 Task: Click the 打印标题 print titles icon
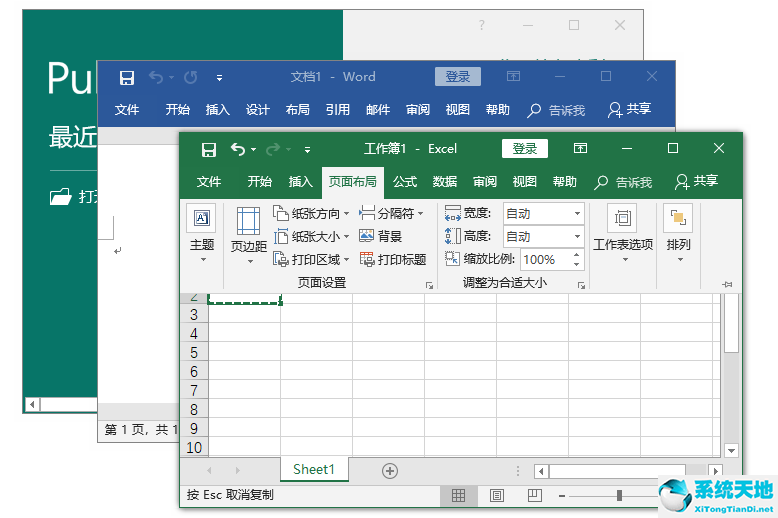click(x=367, y=259)
